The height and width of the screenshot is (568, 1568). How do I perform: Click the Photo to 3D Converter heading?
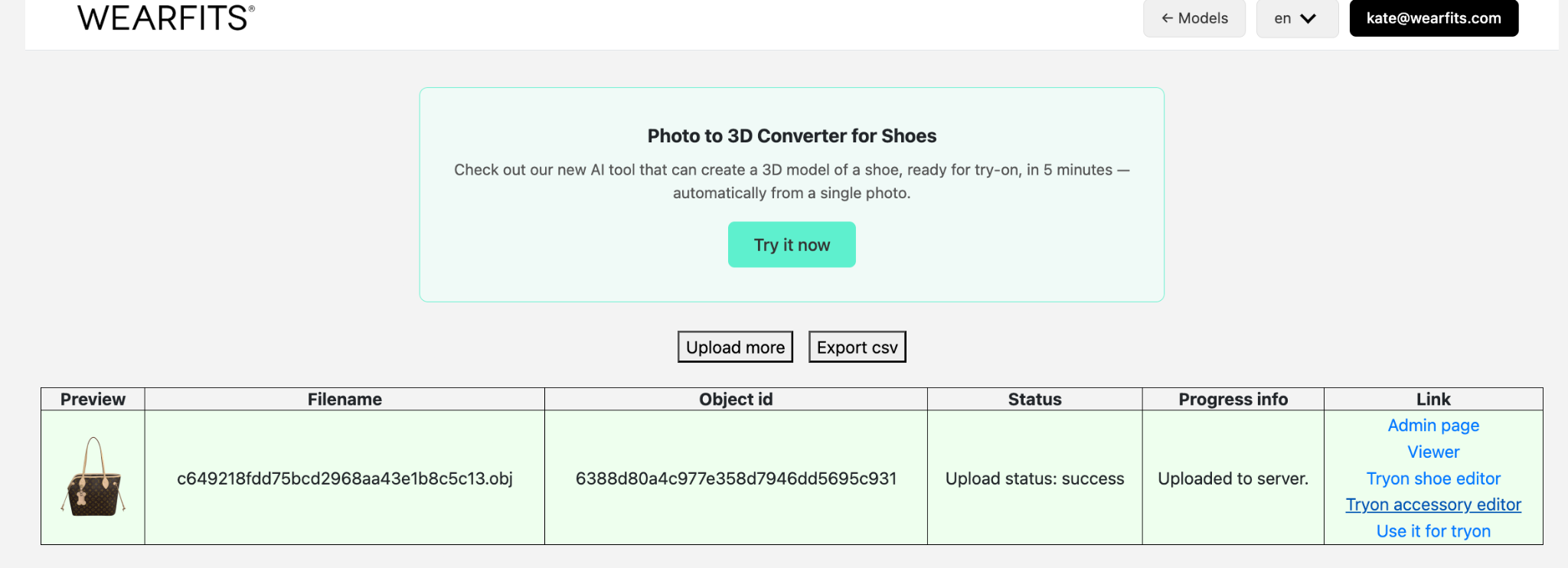(792, 135)
